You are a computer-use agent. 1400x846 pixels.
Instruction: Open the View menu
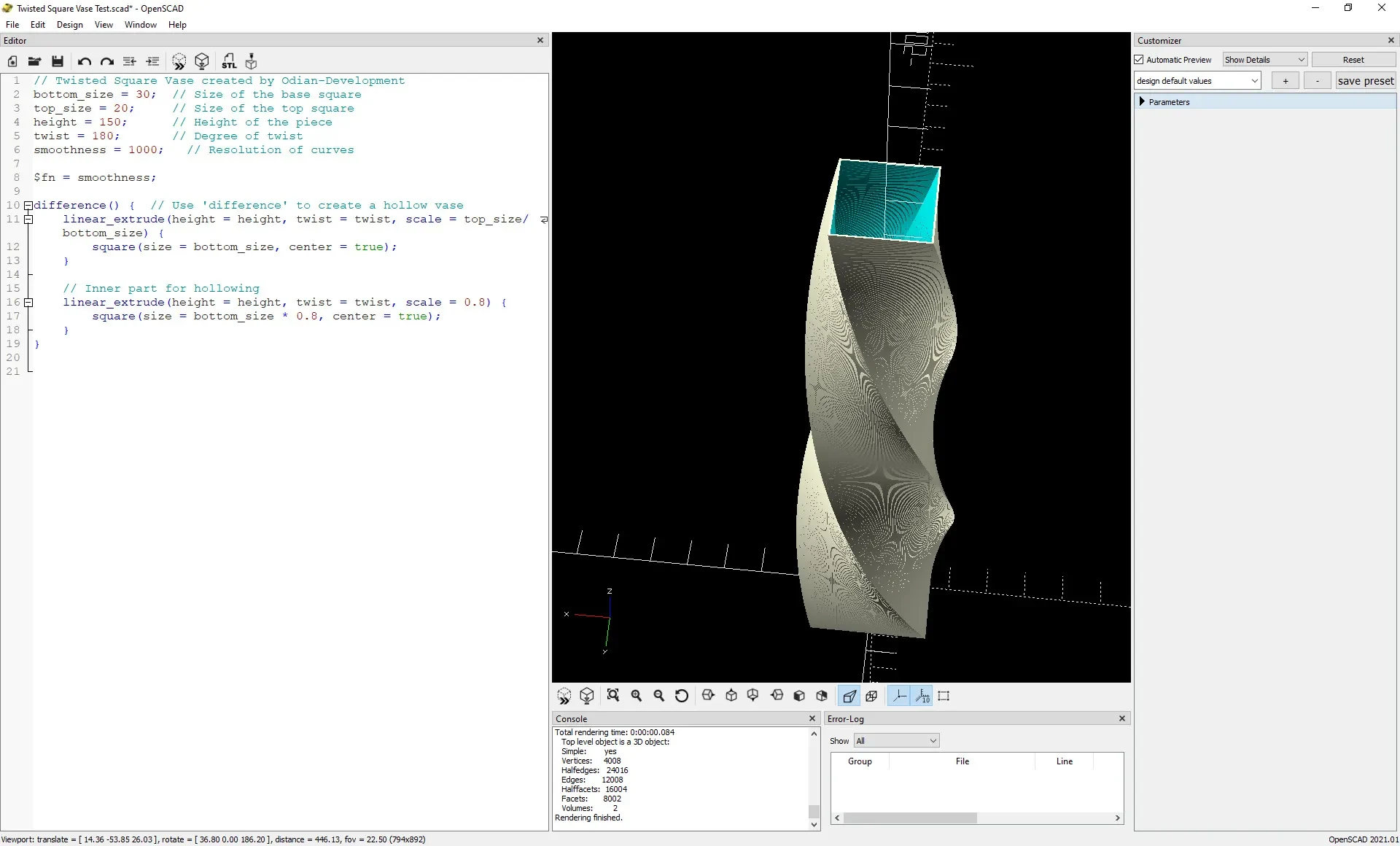click(104, 25)
